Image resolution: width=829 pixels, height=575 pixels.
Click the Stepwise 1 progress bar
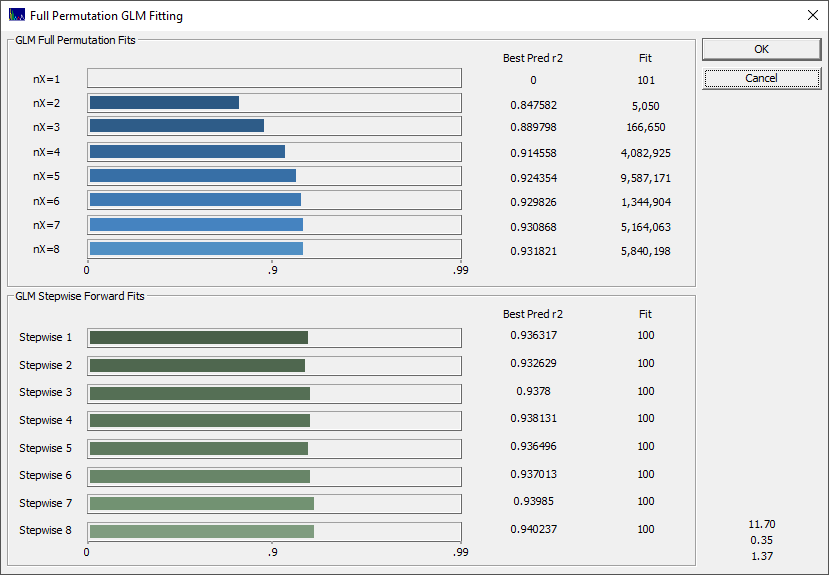point(274,338)
